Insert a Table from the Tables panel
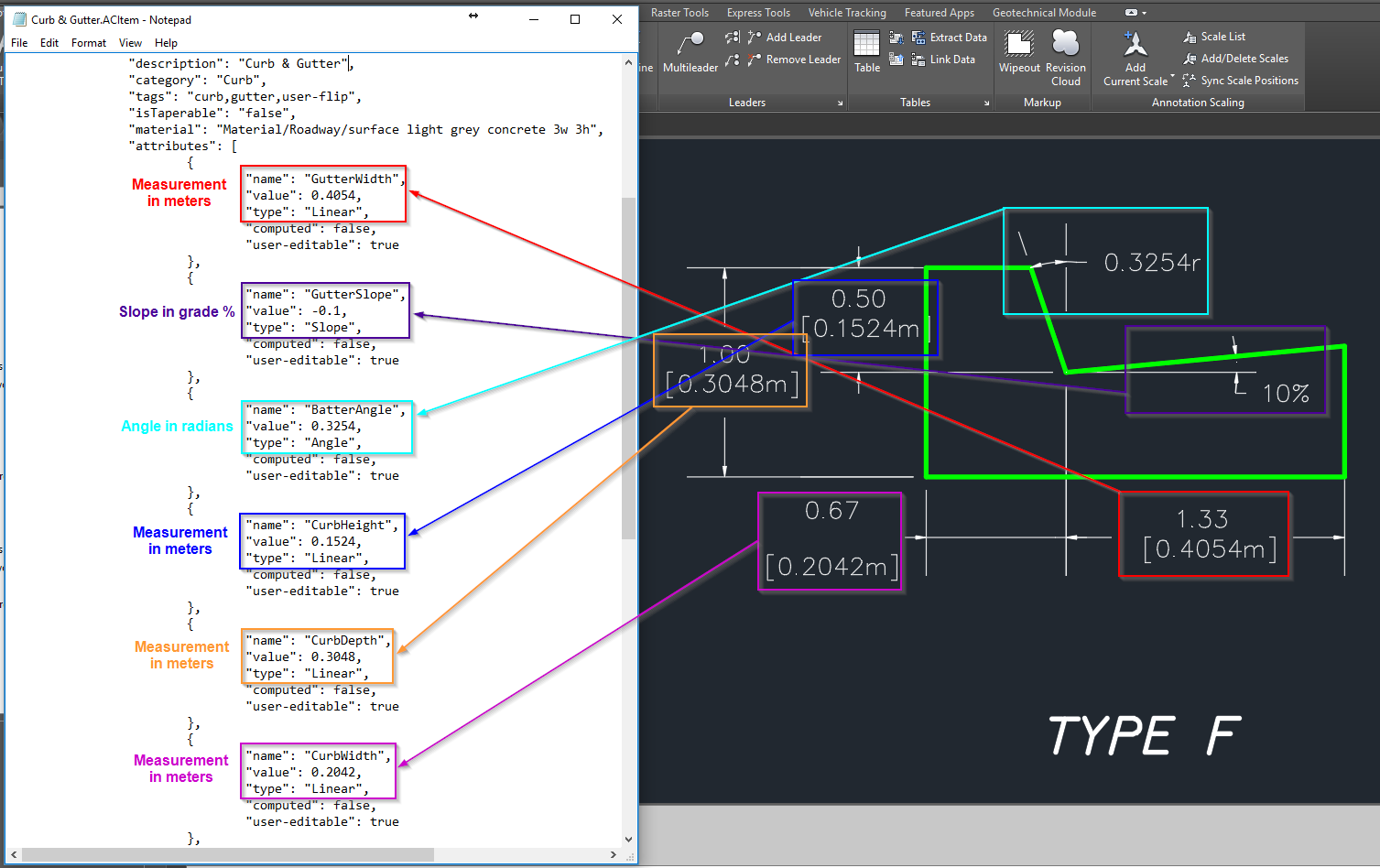This screenshot has height=868, width=1380. (865, 52)
